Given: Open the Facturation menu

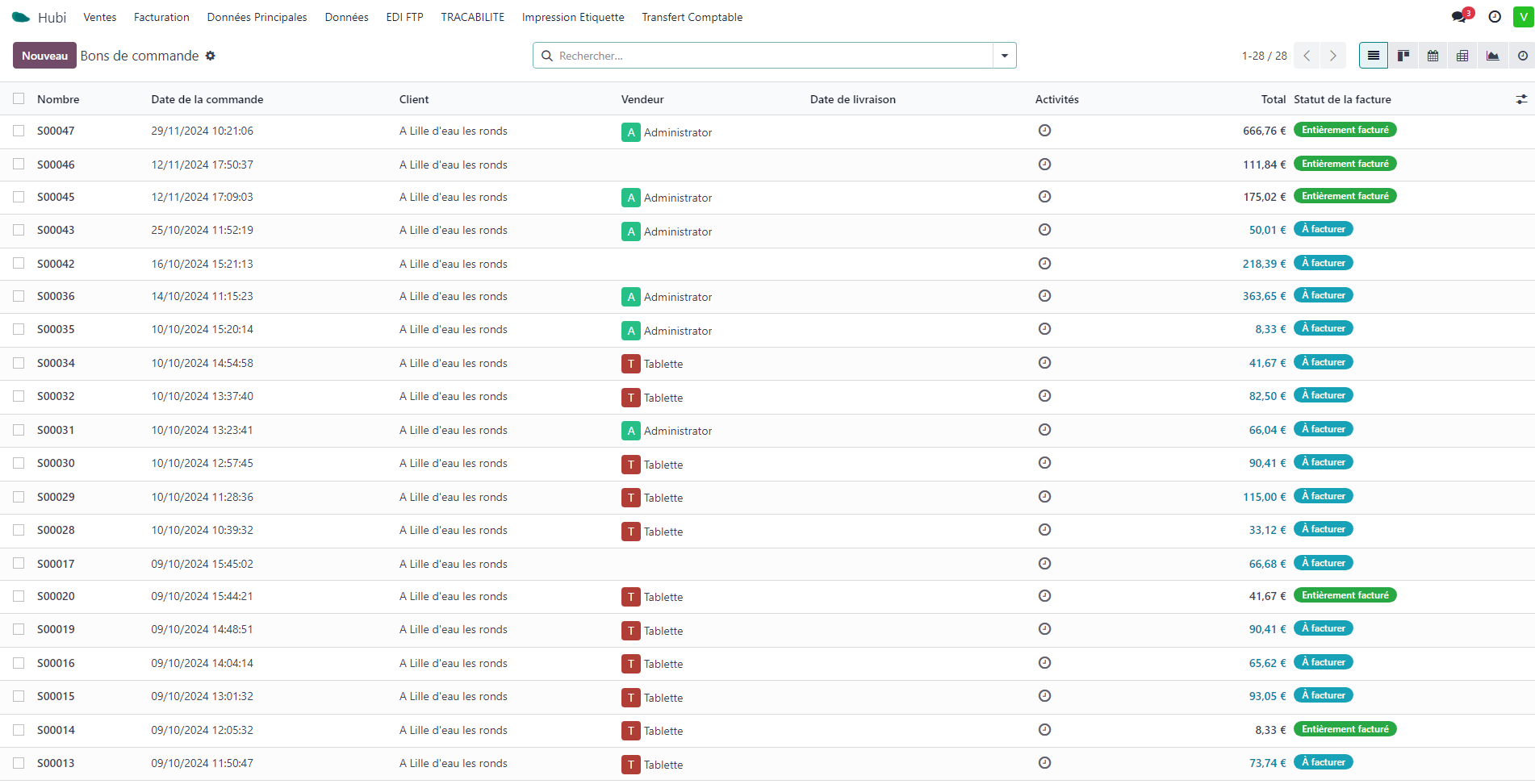Looking at the screenshot, I should (161, 17).
